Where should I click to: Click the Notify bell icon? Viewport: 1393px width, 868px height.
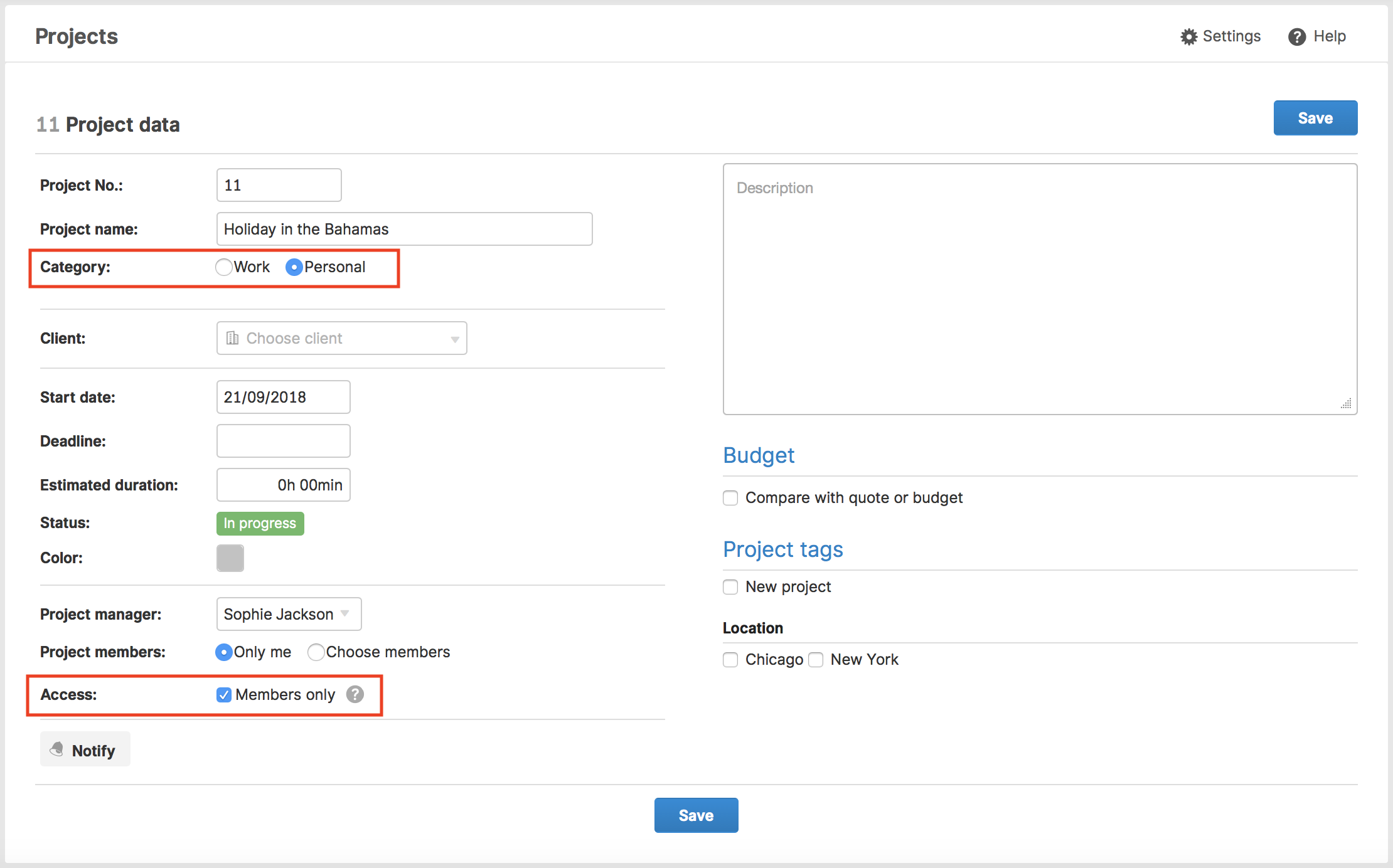tap(57, 749)
